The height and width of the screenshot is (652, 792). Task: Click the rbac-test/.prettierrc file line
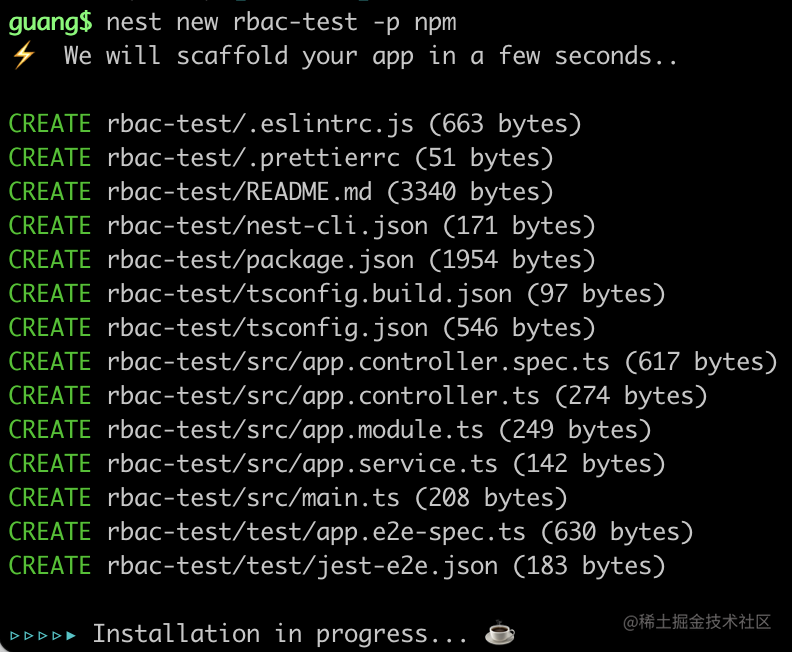tap(252, 158)
